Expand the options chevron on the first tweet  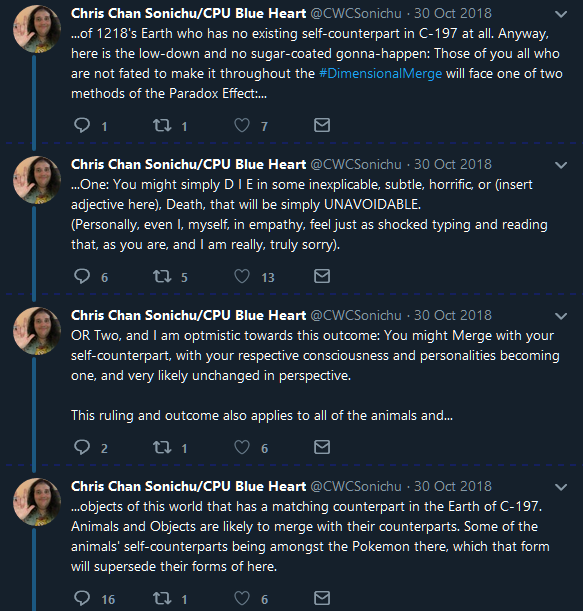coord(561,14)
